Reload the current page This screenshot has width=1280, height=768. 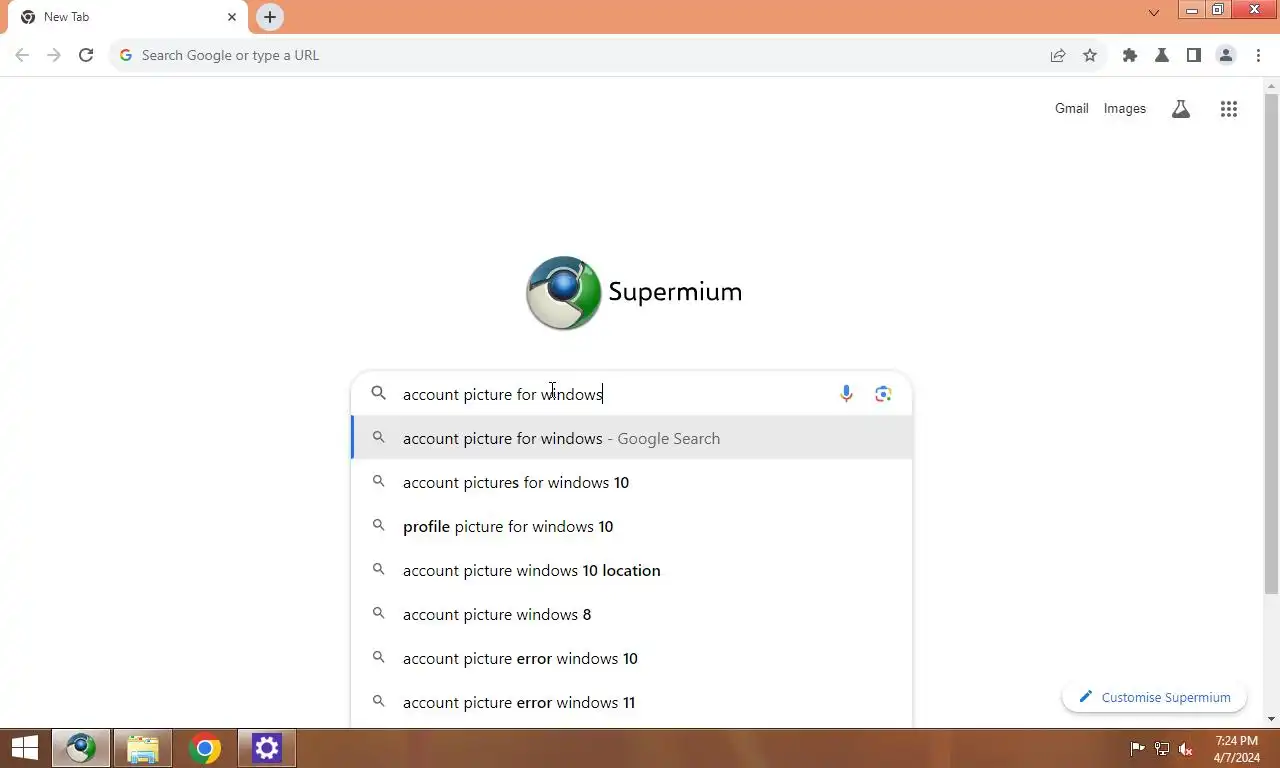86,55
